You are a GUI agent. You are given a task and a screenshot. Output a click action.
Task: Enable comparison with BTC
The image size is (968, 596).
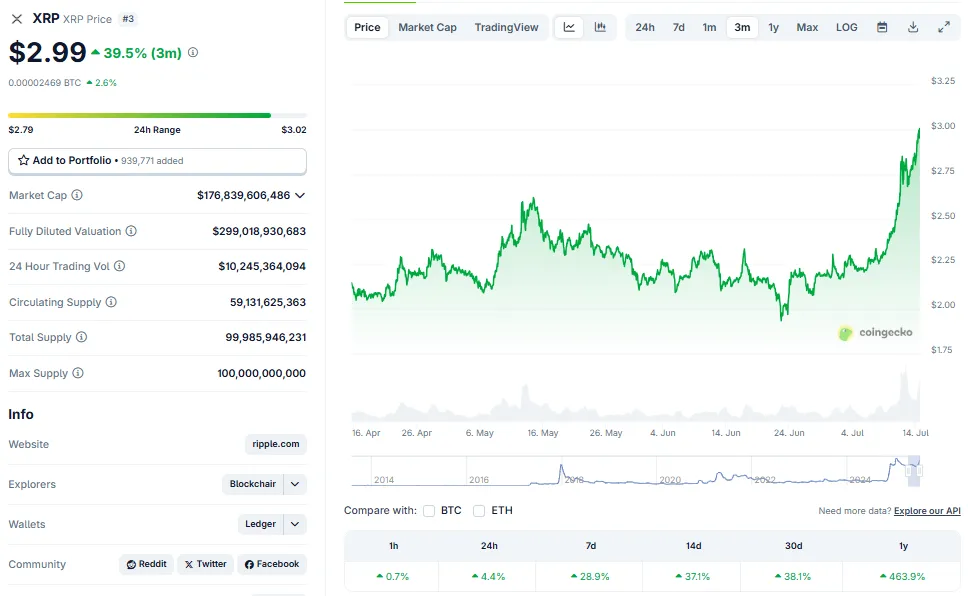click(x=429, y=511)
